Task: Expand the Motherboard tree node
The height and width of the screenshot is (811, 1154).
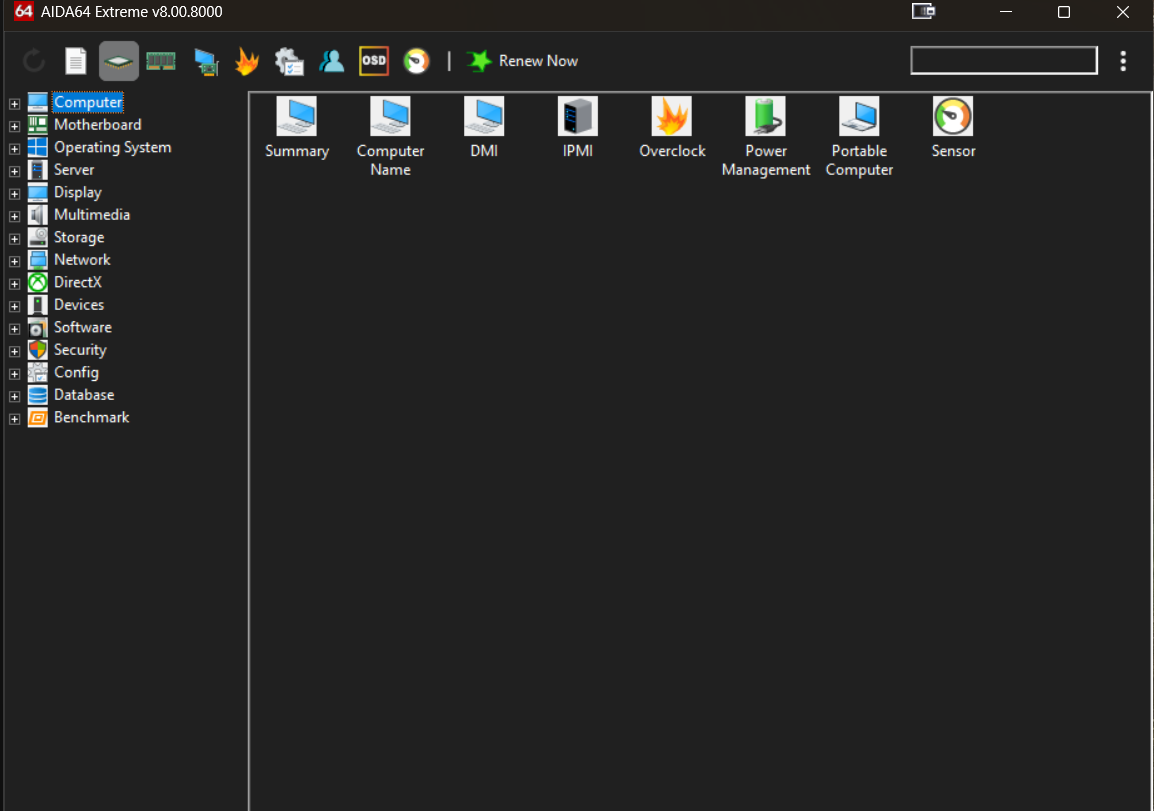Action: pos(14,126)
